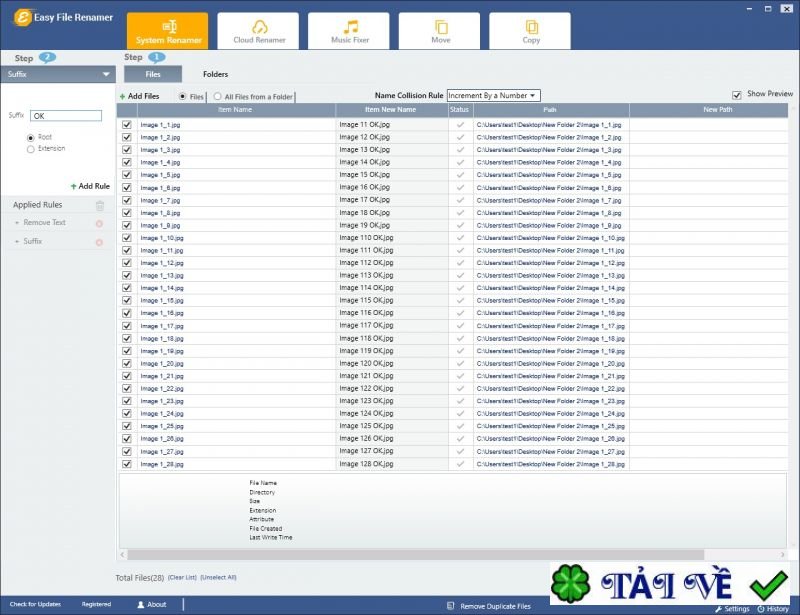The width and height of the screenshot is (800, 615).
Task: Choose the Extension radio option
Action: (x=31, y=149)
